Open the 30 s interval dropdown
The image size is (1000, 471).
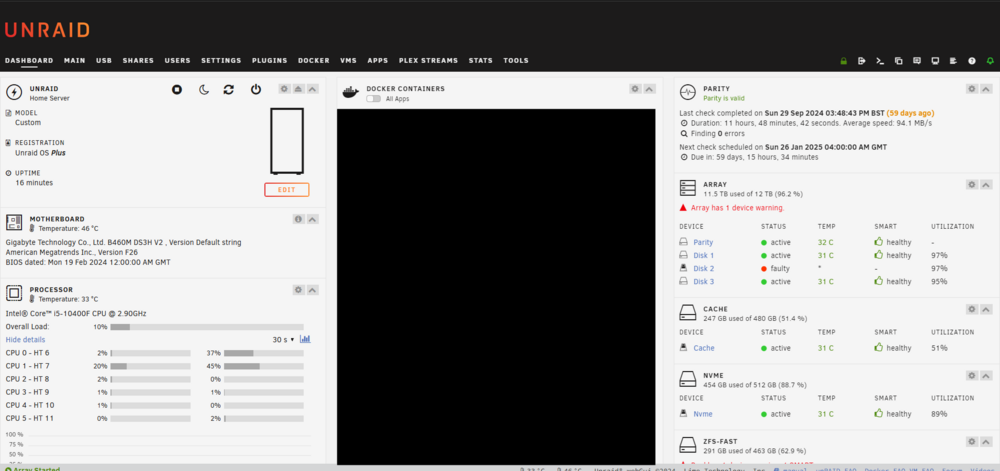tap(284, 340)
